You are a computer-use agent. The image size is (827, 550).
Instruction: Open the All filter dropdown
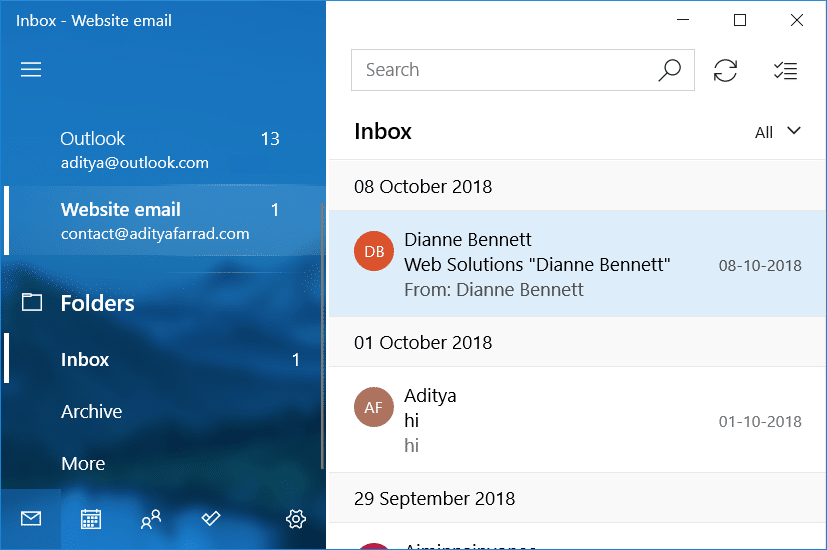(778, 132)
